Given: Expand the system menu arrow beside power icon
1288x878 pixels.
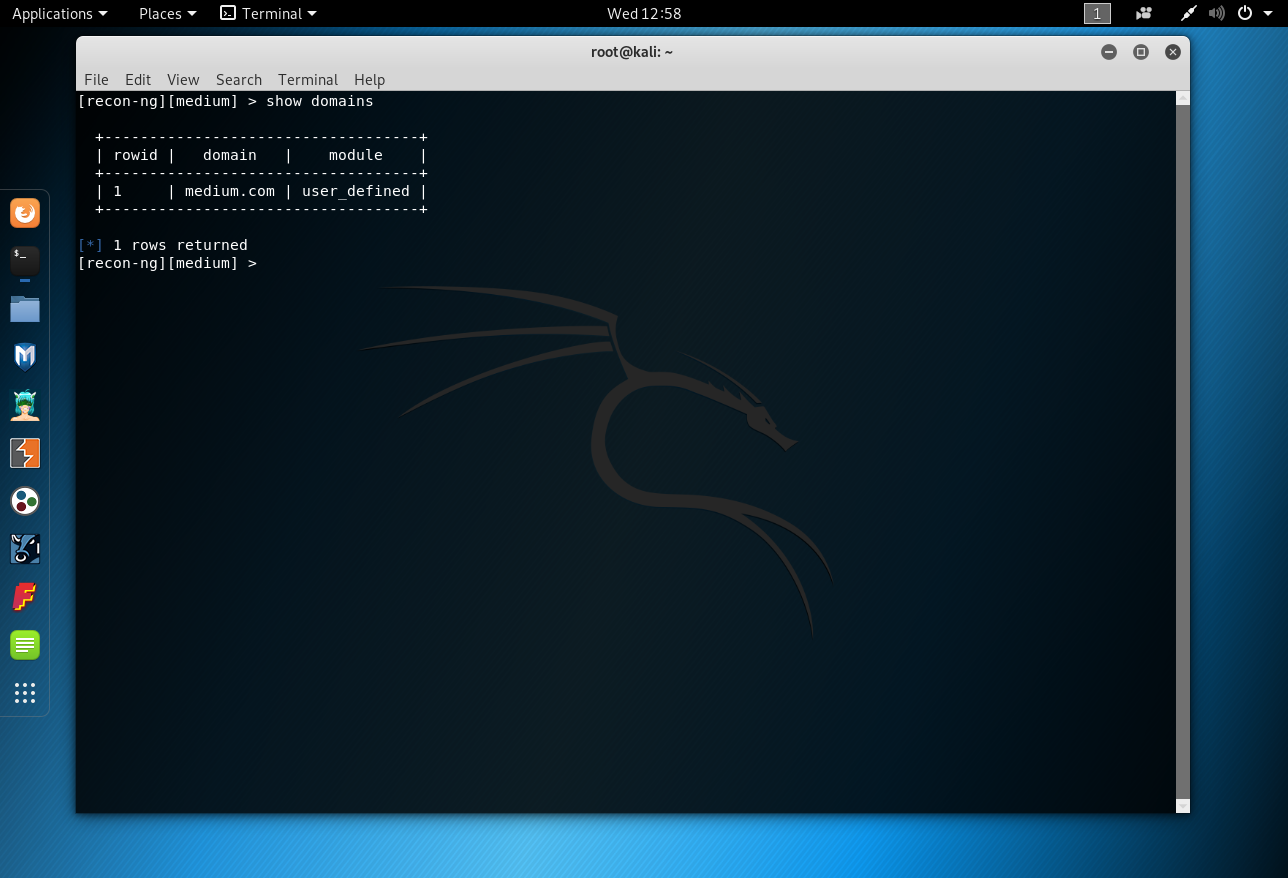Looking at the screenshot, I should pyautogui.click(x=1266, y=13).
